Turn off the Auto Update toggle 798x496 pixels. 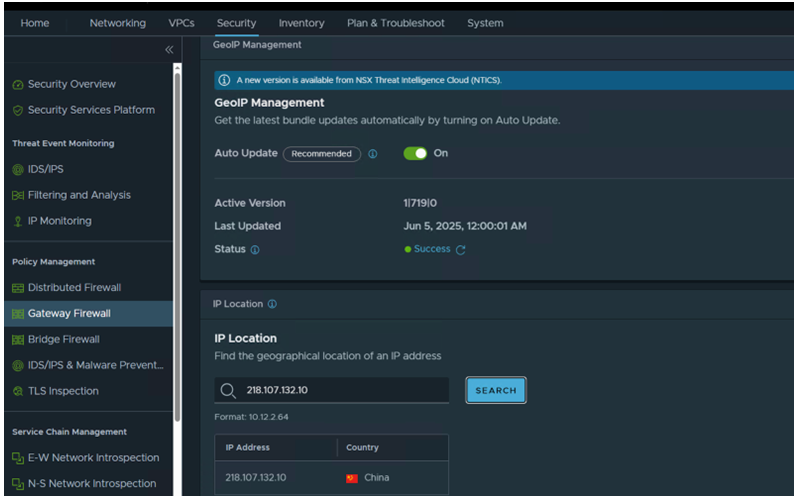point(415,154)
